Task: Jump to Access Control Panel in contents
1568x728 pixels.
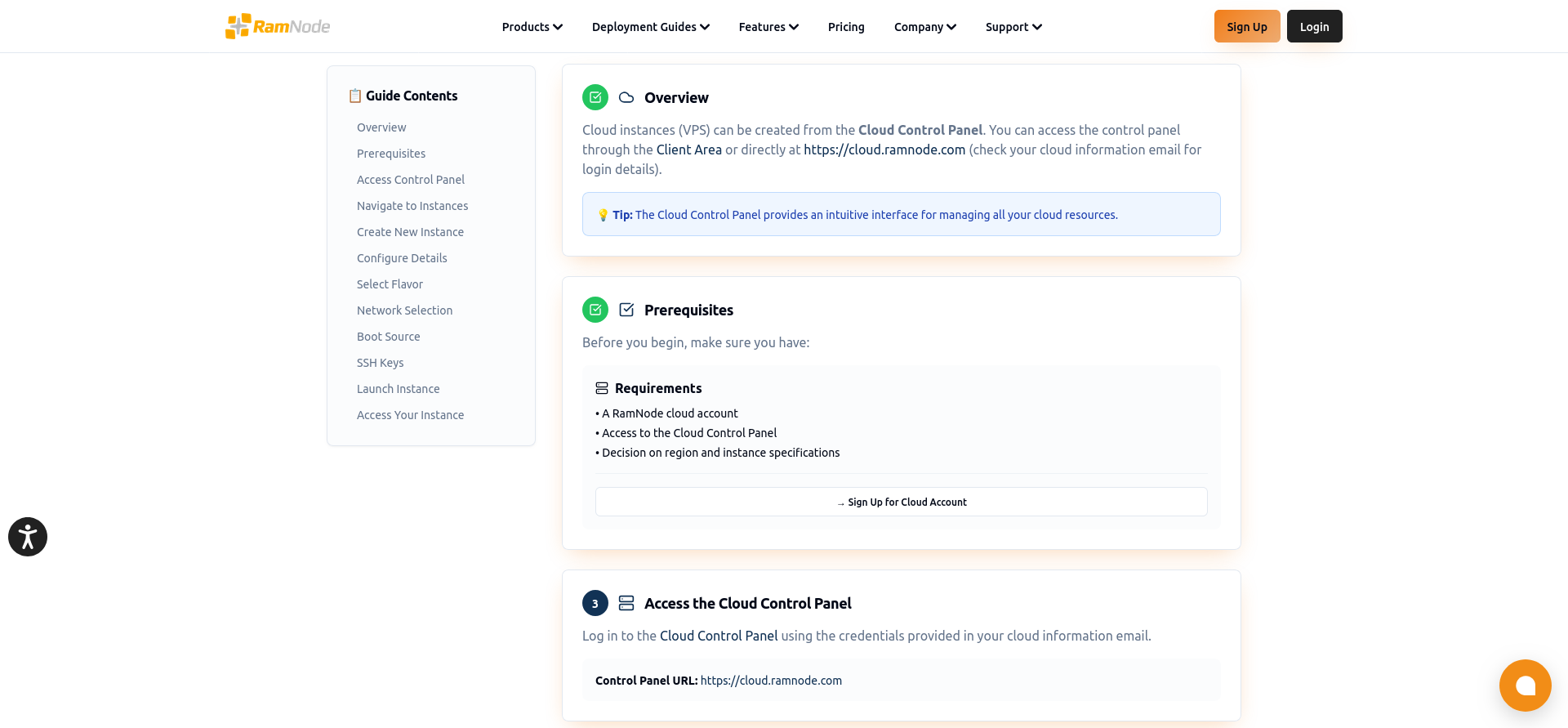Action: coord(411,180)
